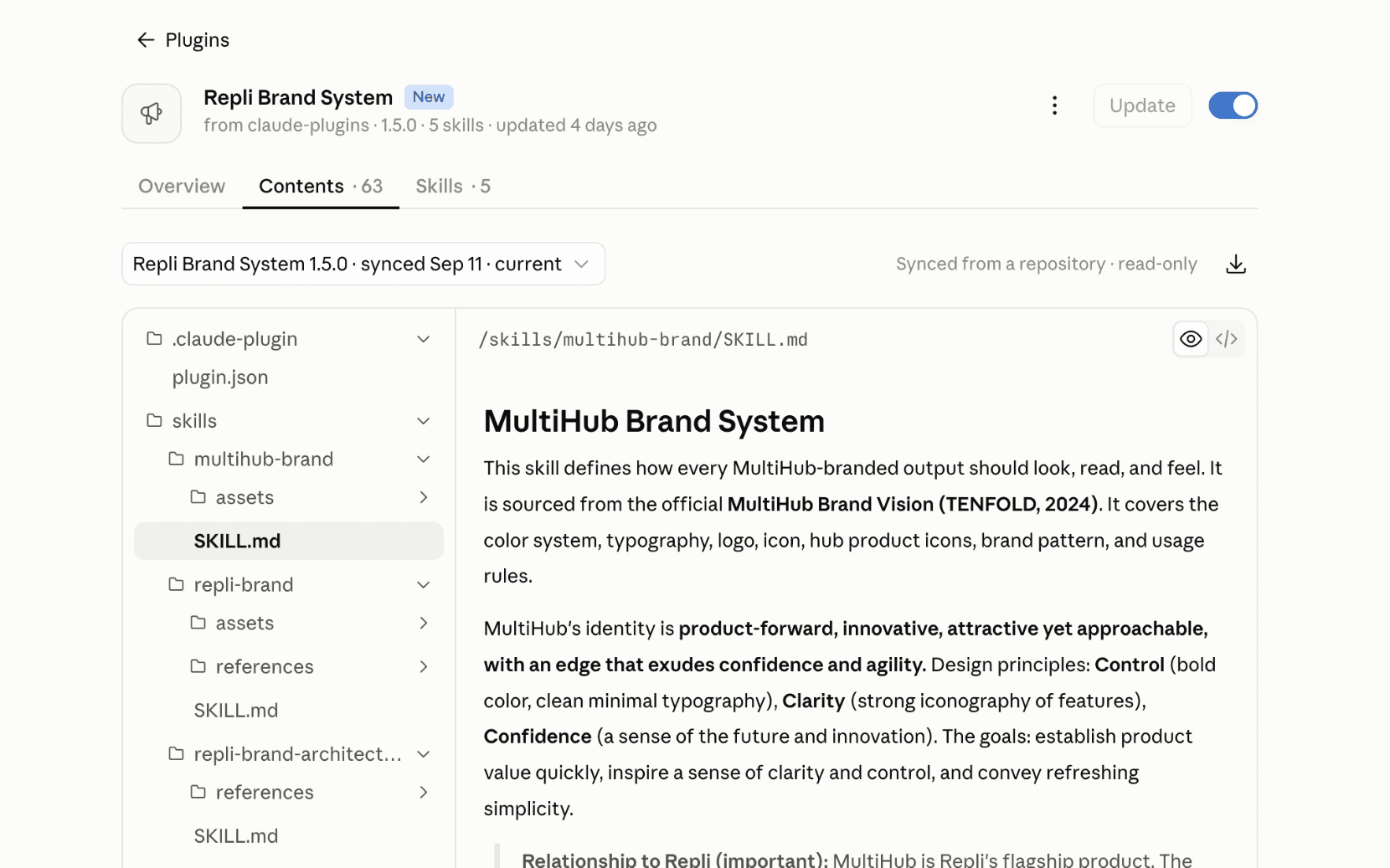Select SKILL.md under multihub-brand
The width and height of the screenshot is (1390, 868).
click(288, 541)
